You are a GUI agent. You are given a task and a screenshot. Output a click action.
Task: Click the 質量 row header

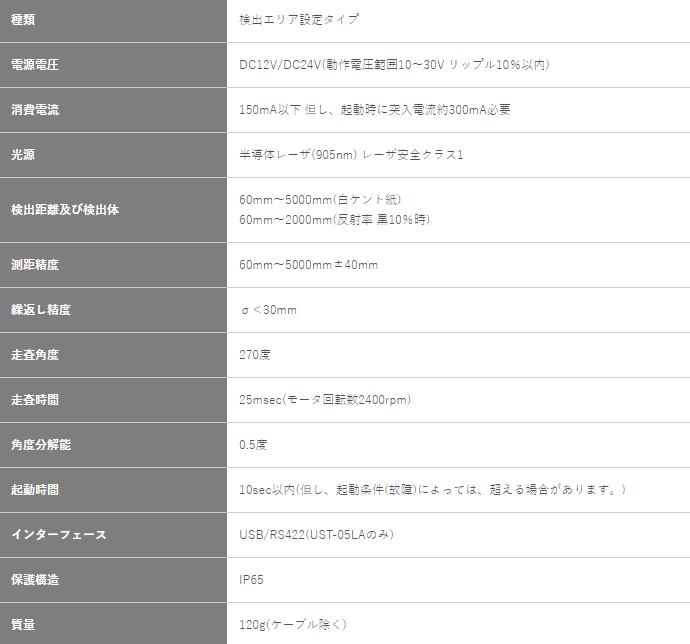pos(24,624)
